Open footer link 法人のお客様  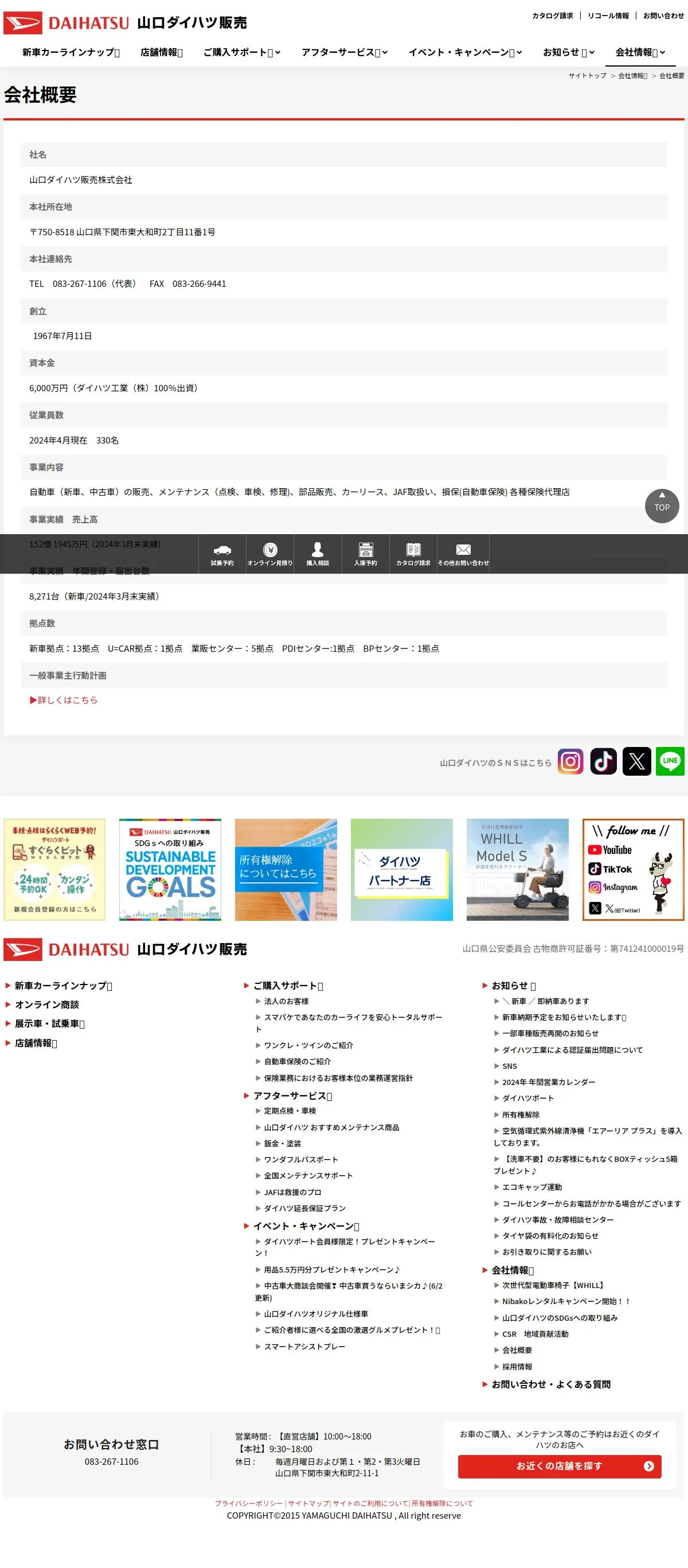287,1001
